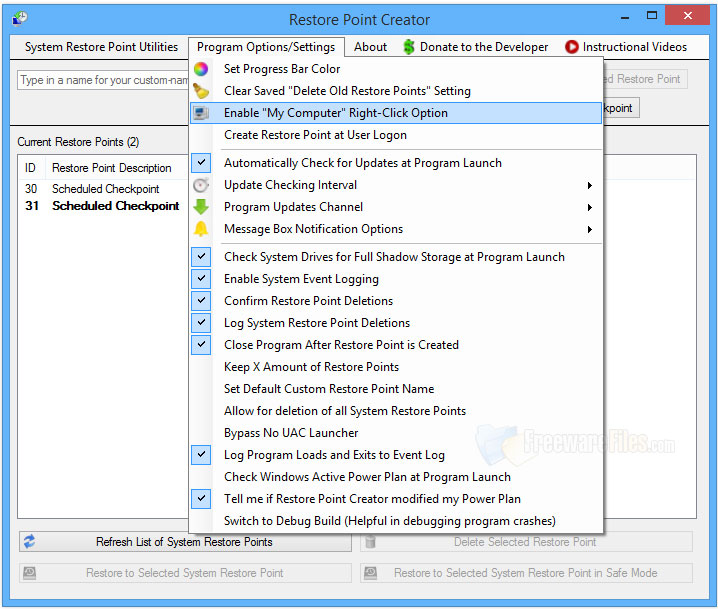
Task: Select Enable "My Computer" Right-Click Option
Action: coord(396,113)
